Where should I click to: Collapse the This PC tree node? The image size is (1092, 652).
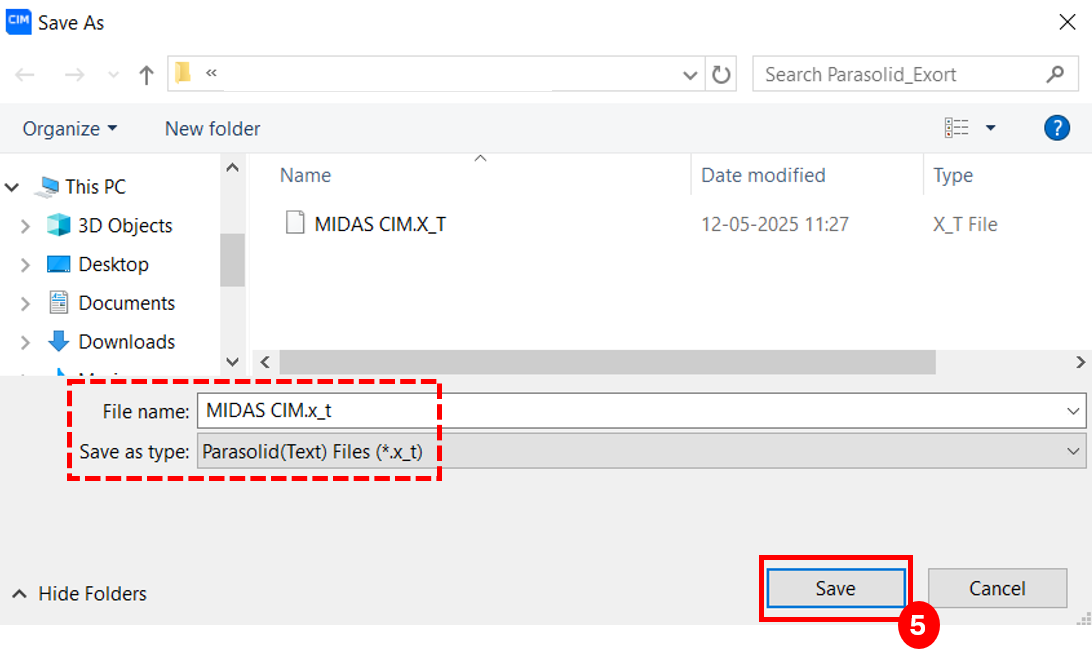tap(12, 187)
